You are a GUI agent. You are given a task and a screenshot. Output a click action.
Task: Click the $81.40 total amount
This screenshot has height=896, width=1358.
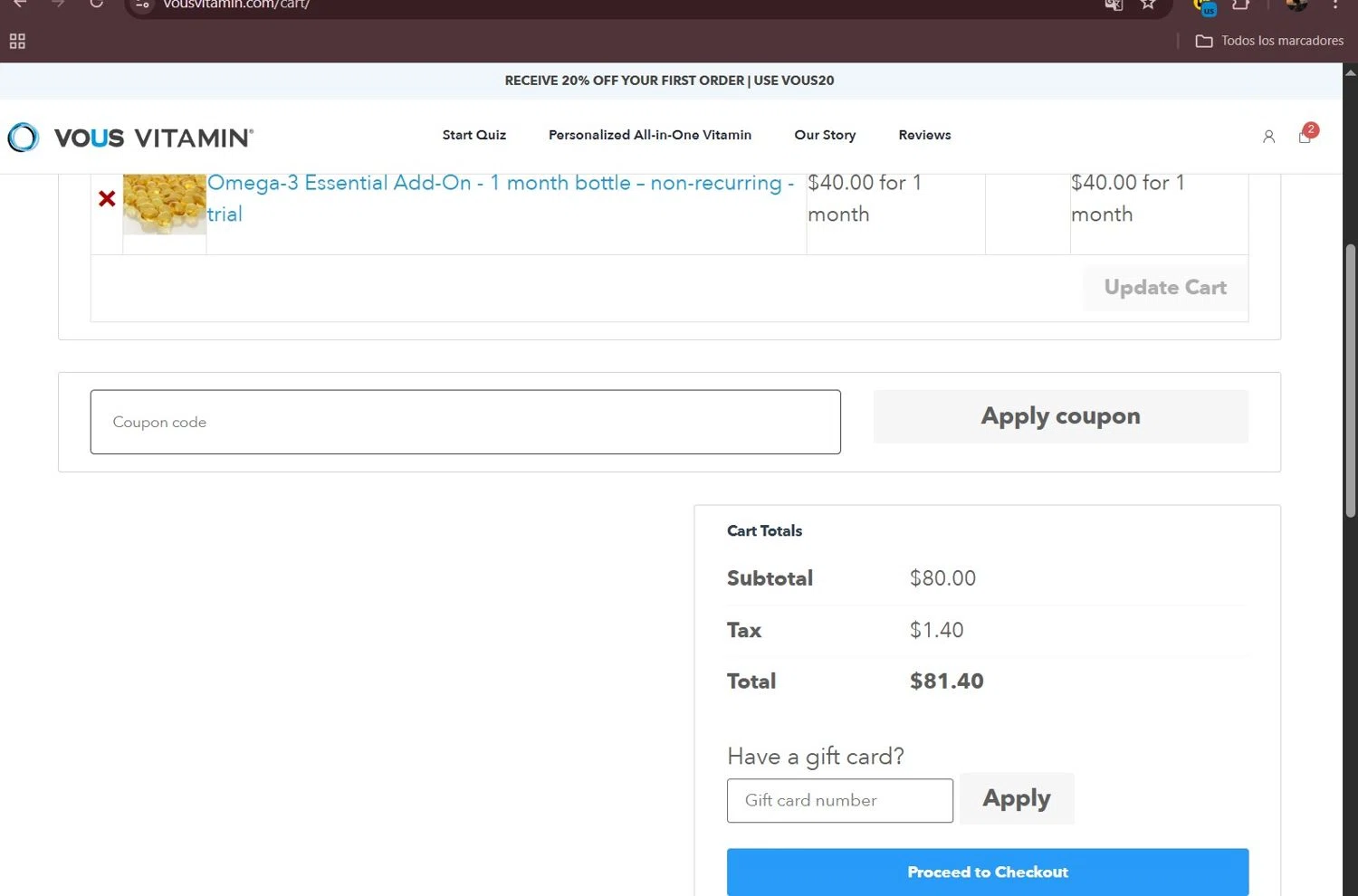[x=947, y=682]
